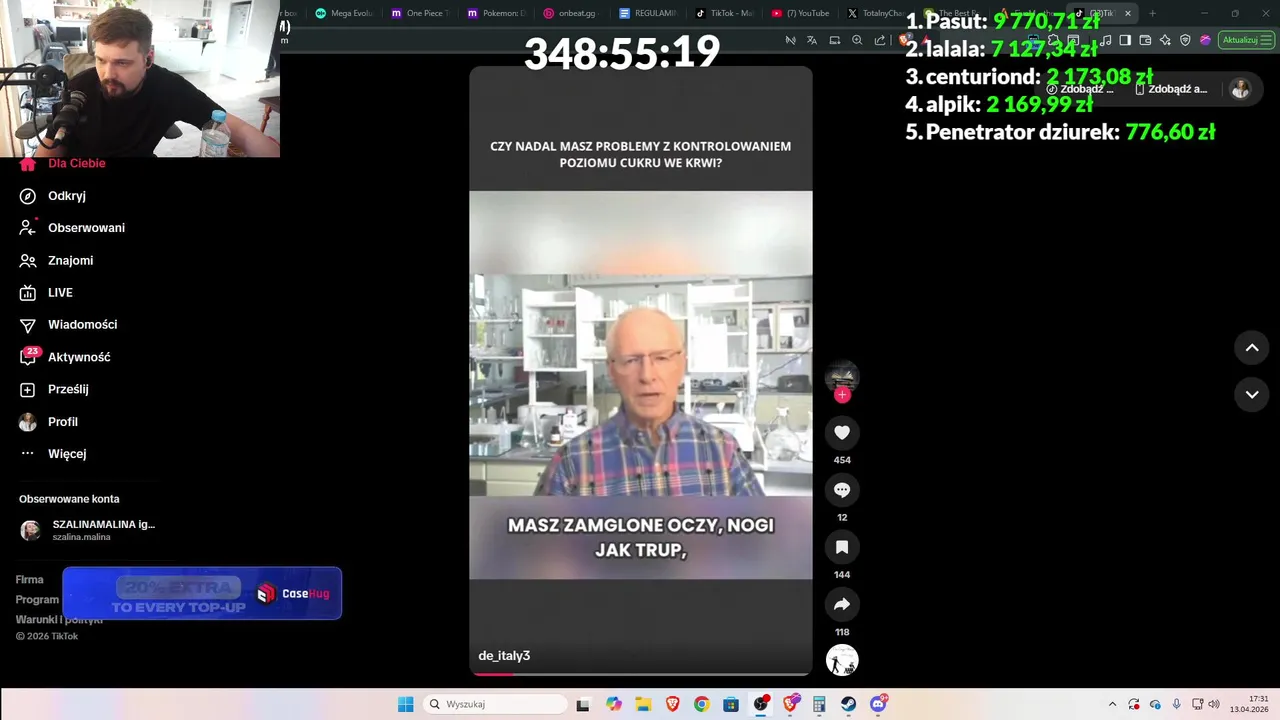This screenshot has height=720, width=1280.
Task: Click the browser share page icon
Action: 880,40
